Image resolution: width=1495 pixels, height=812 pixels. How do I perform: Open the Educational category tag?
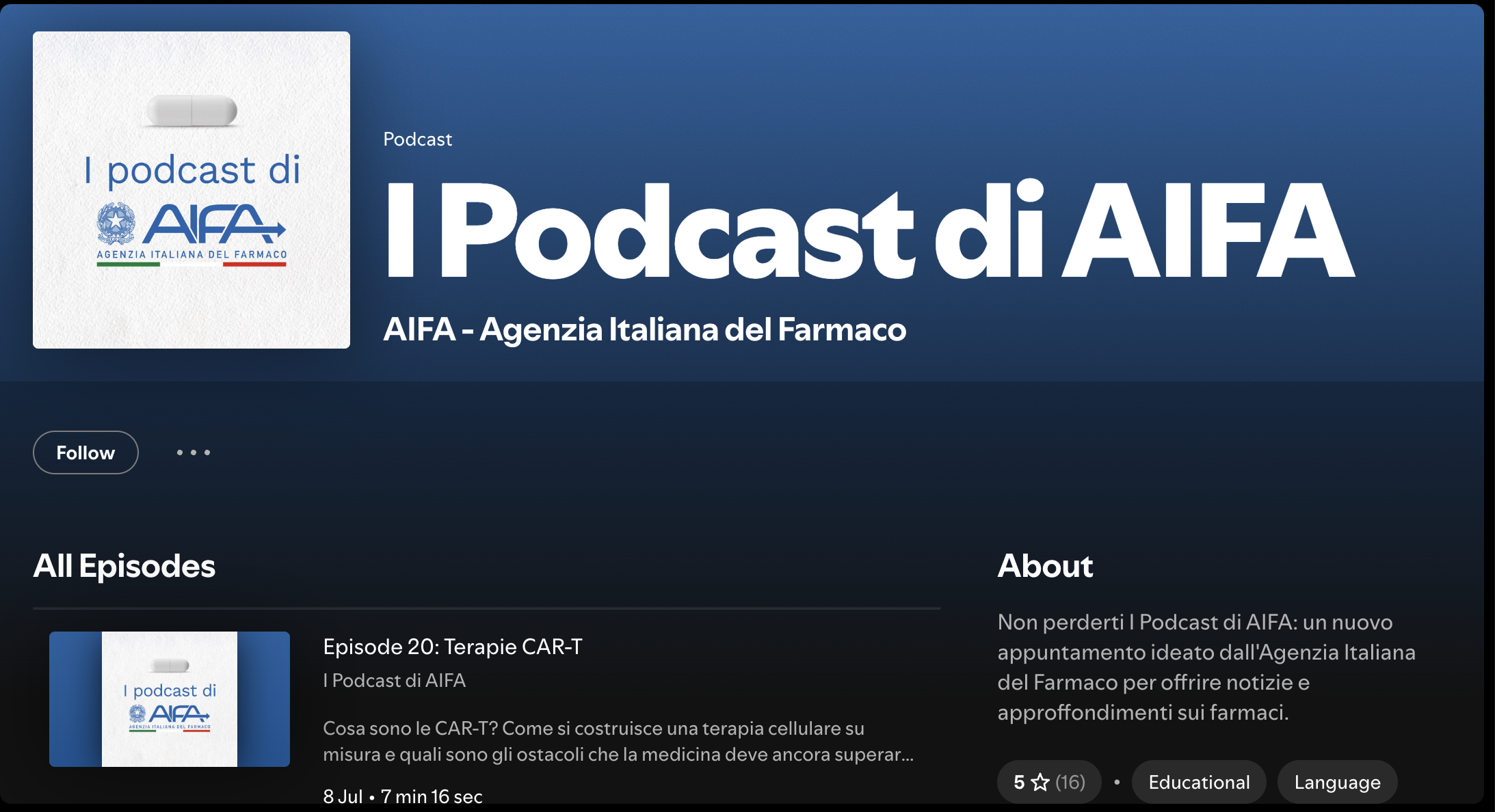click(1199, 782)
